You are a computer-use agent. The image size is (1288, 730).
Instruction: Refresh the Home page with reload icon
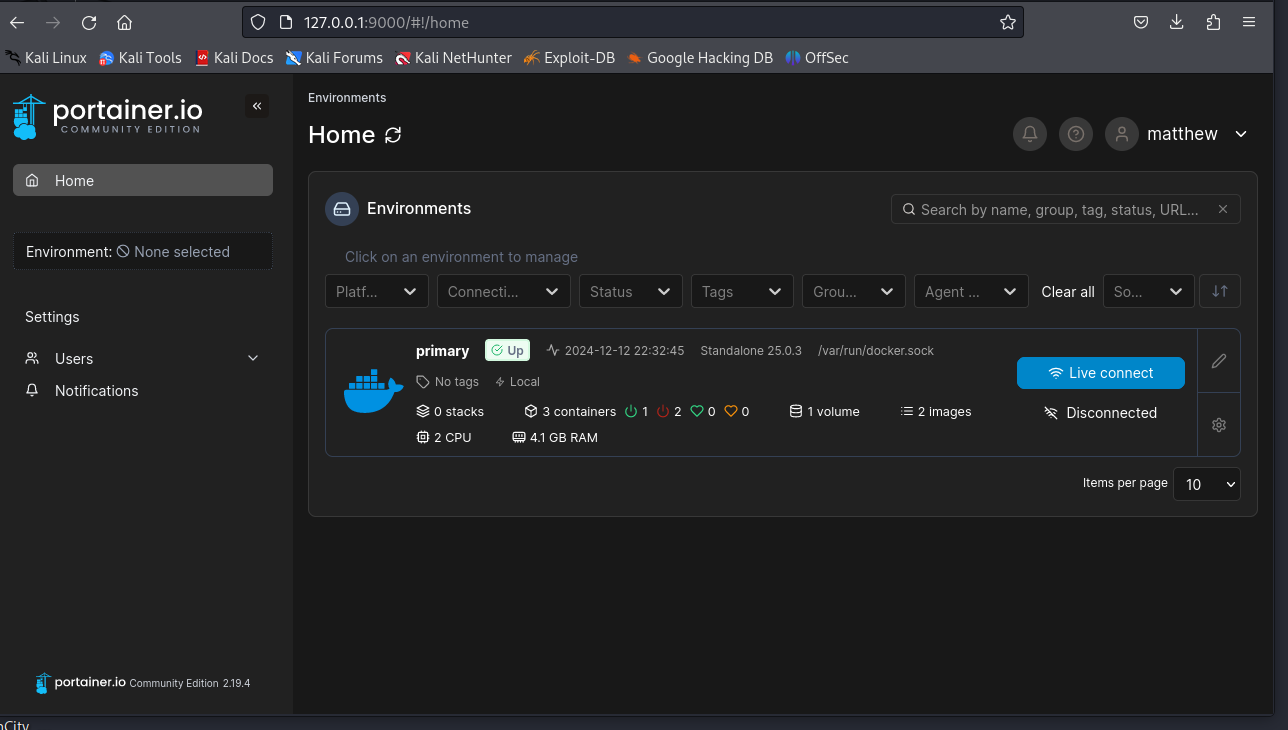pyautogui.click(x=393, y=135)
